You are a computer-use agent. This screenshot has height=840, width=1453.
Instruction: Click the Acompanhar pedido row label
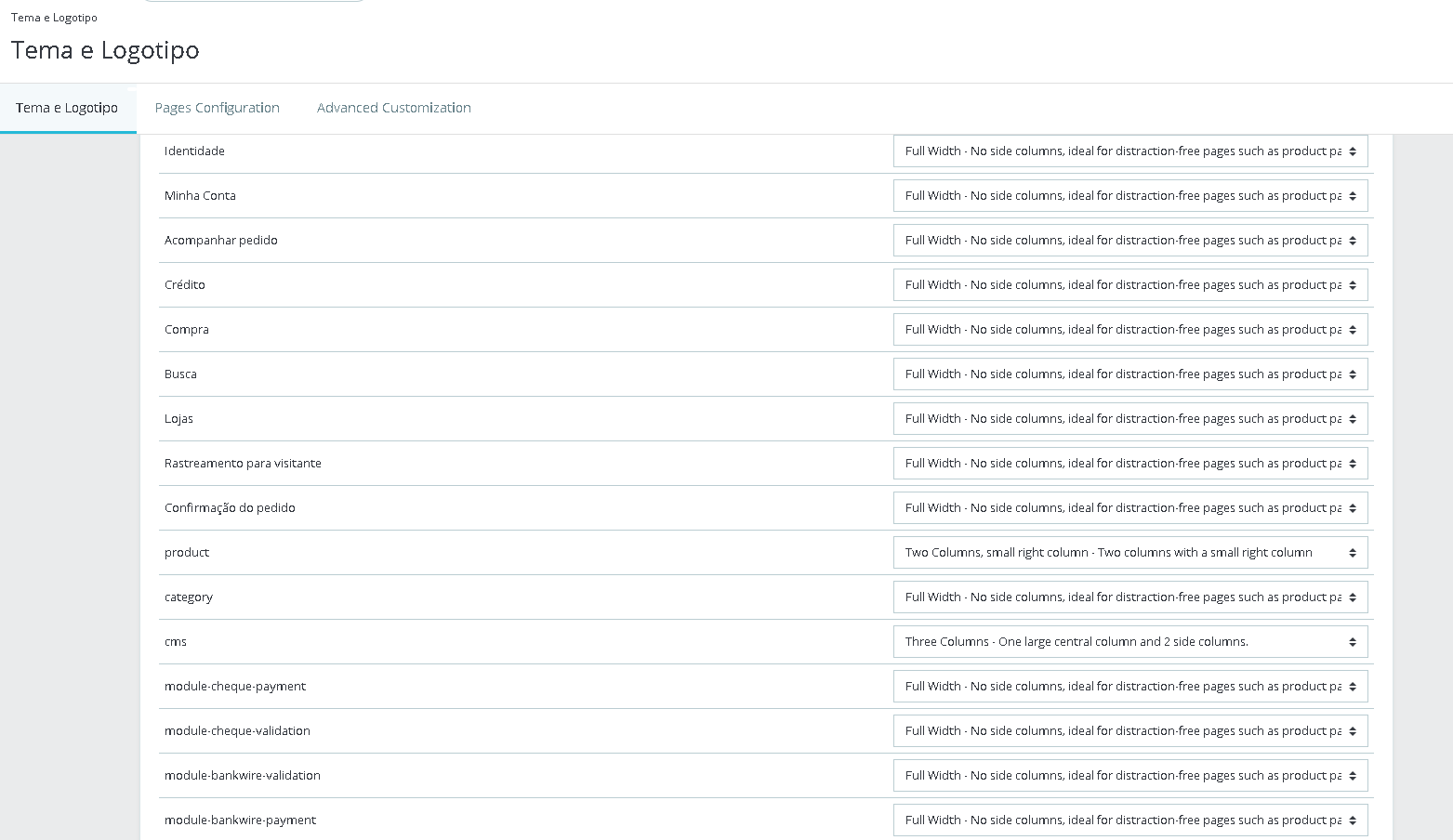pyautogui.click(x=221, y=241)
